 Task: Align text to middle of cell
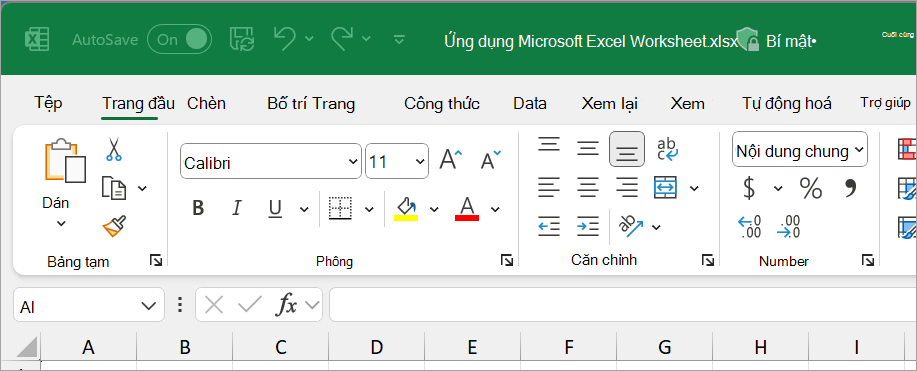click(587, 148)
